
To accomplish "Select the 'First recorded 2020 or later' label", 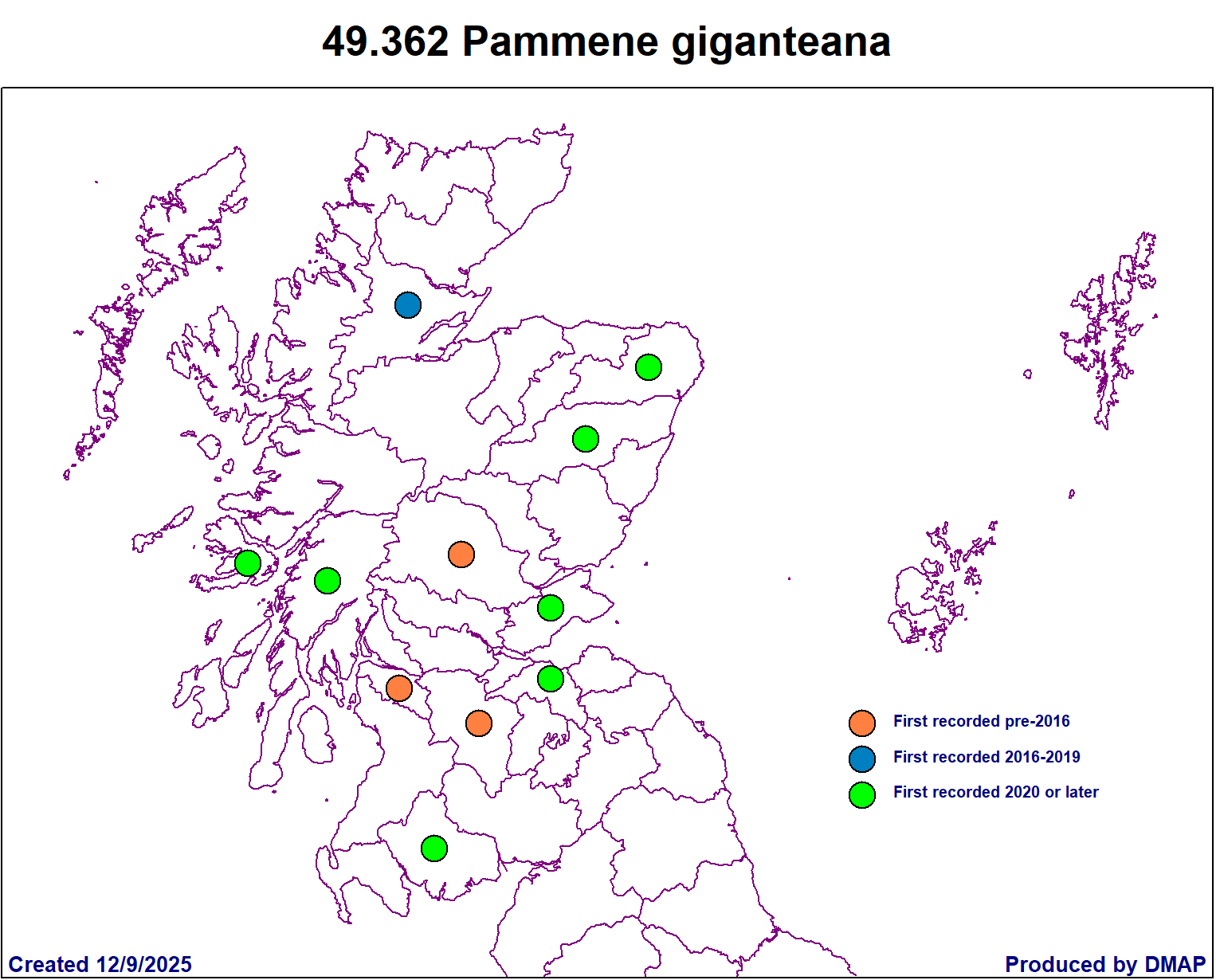I will [995, 793].
